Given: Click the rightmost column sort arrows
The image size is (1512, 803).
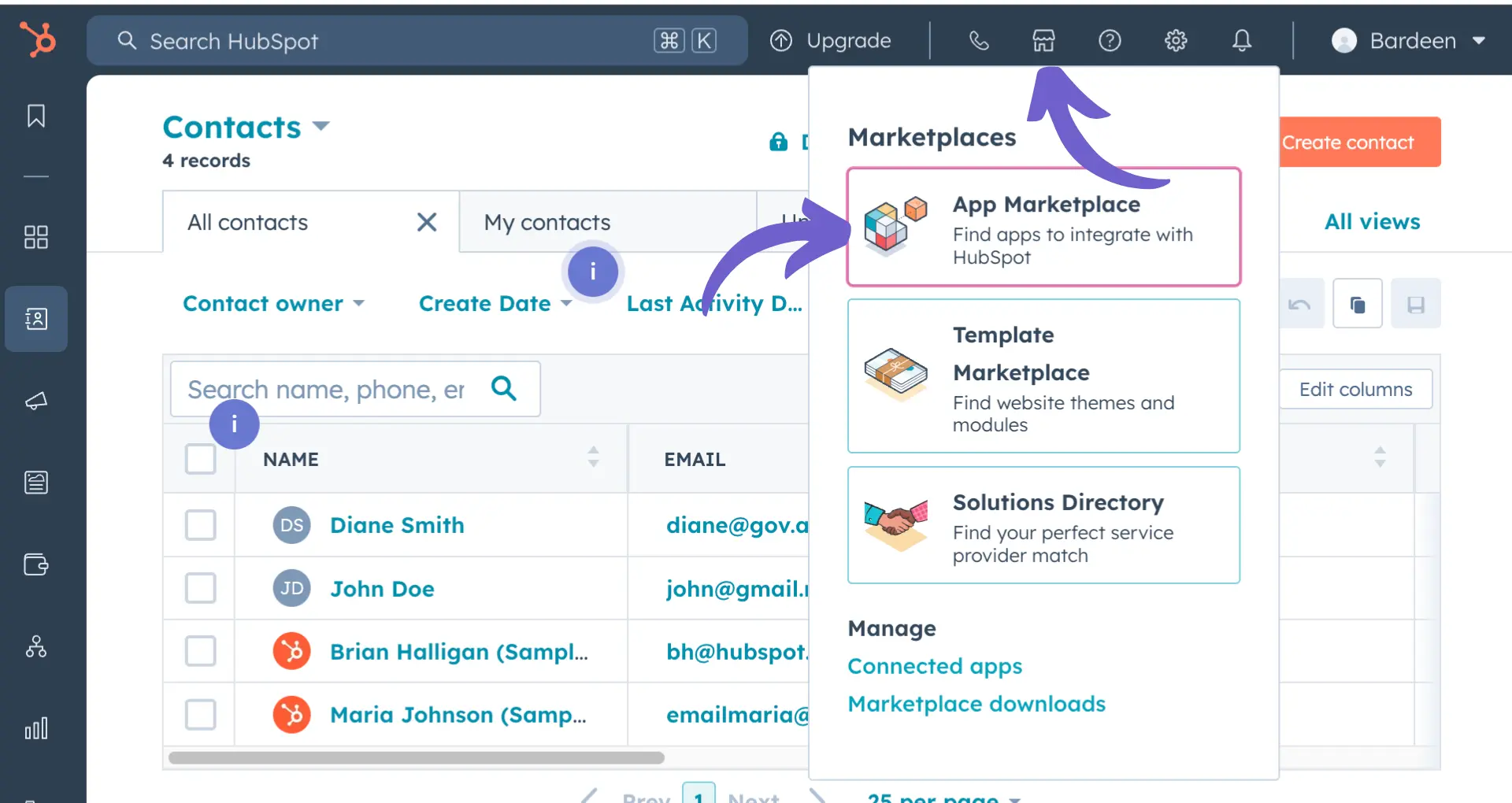Looking at the screenshot, I should tap(1380, 457).
